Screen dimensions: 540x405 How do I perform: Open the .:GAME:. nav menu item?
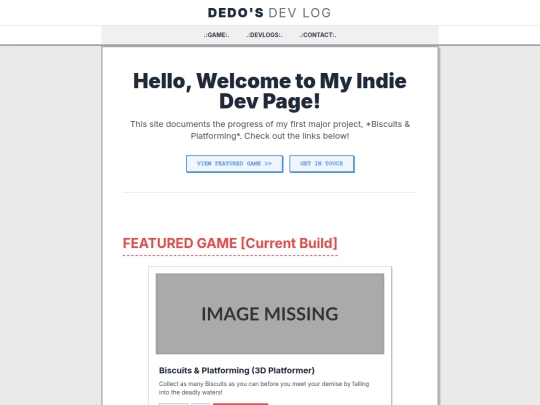click(x=216, y=35)
